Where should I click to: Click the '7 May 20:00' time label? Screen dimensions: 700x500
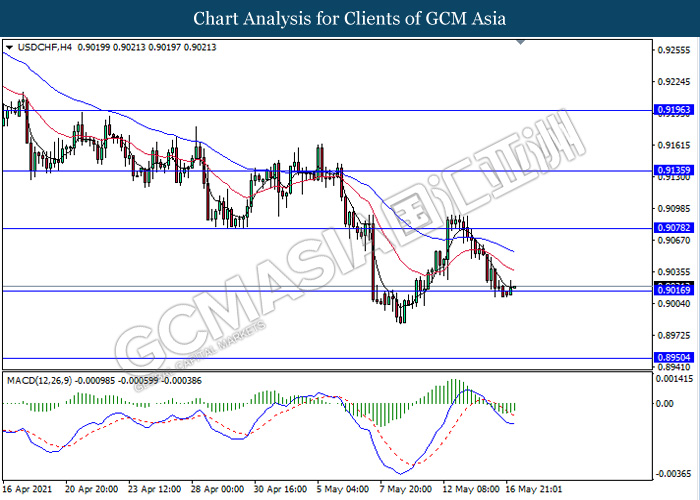[x=406, y=489]
